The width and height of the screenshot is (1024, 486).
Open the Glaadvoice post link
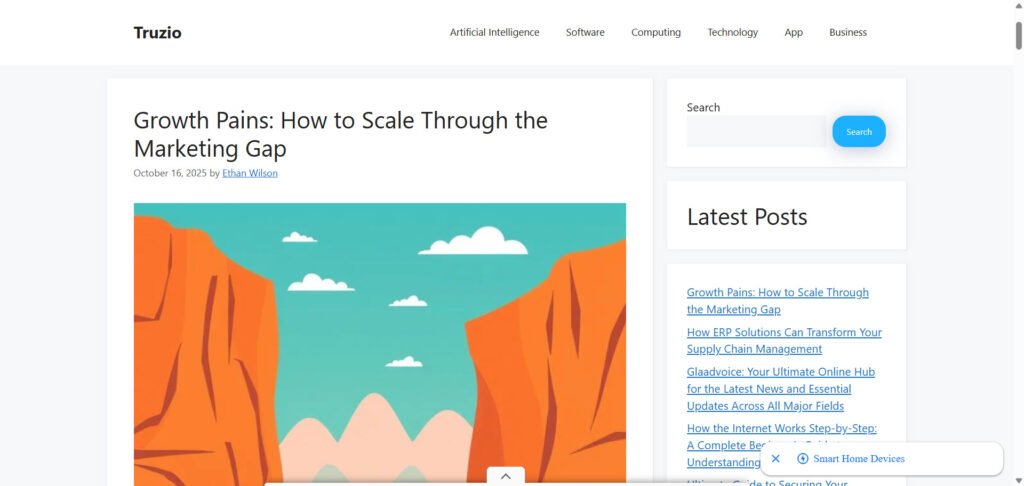pos(780,389)
